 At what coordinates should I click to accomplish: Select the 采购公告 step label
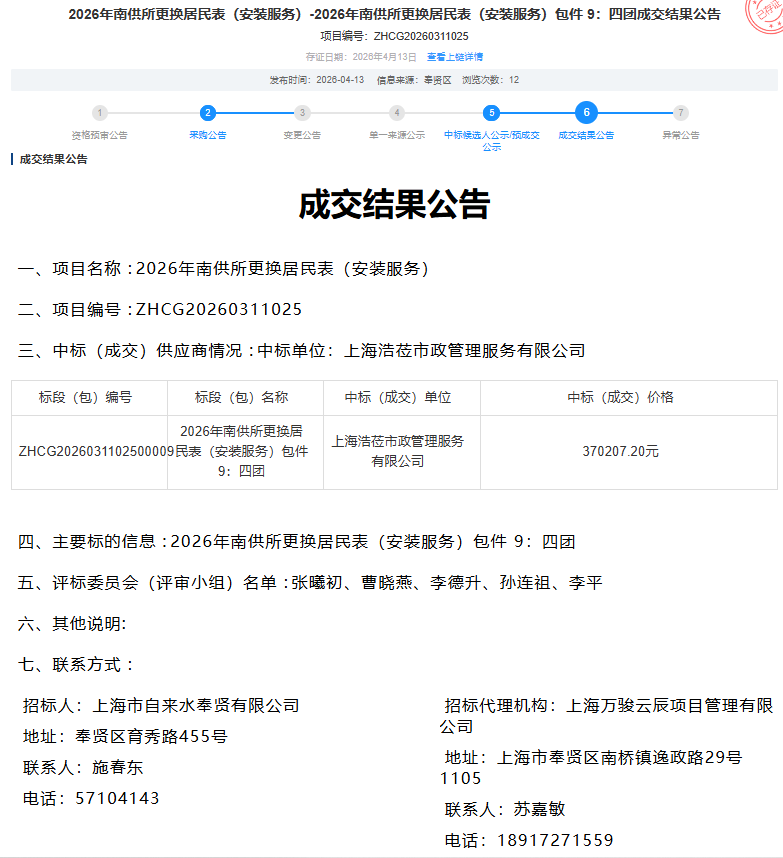pos(207,135)
